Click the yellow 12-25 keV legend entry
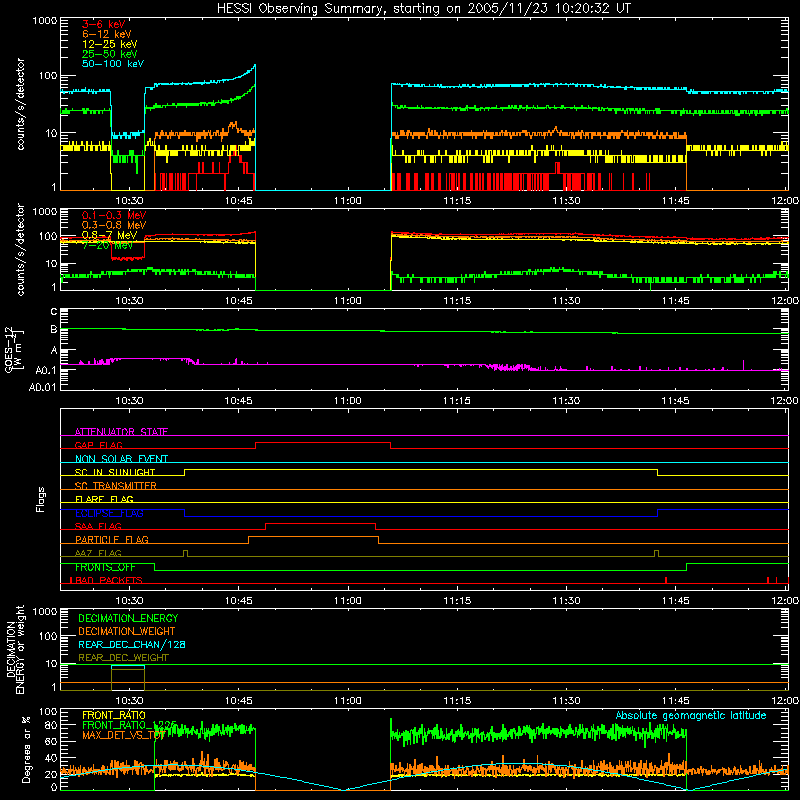The height and width of the screenshot is (800, 800). [110, 44]
